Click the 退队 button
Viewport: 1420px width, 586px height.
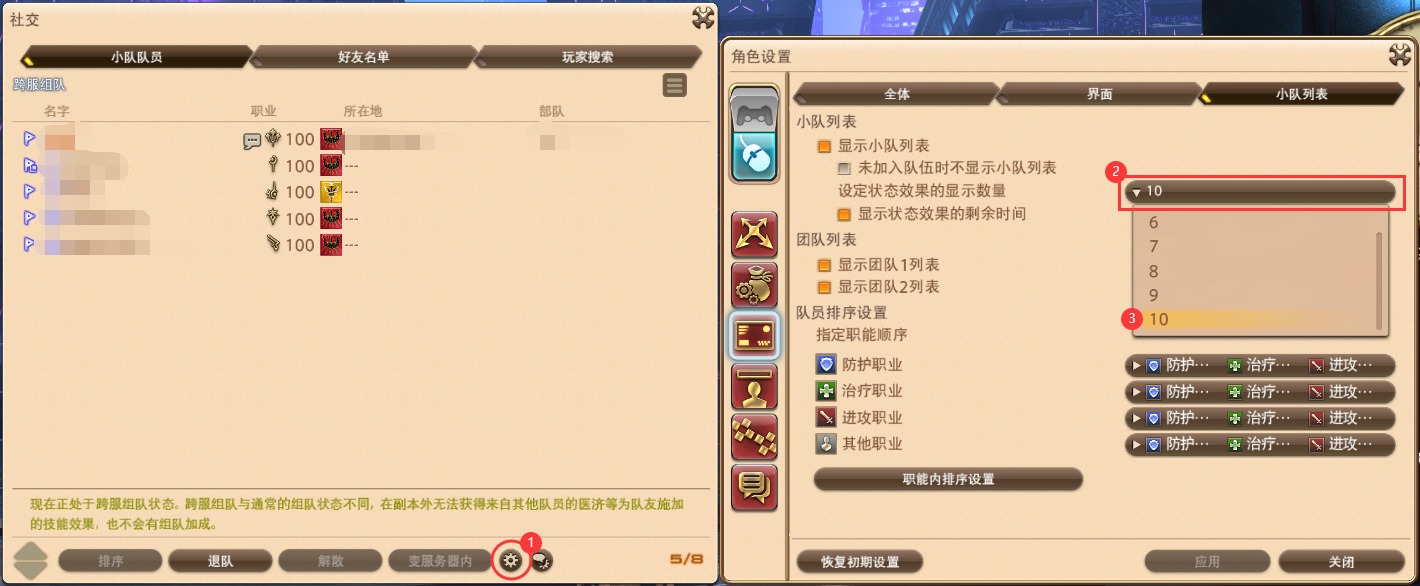click(x=220, y=561)
